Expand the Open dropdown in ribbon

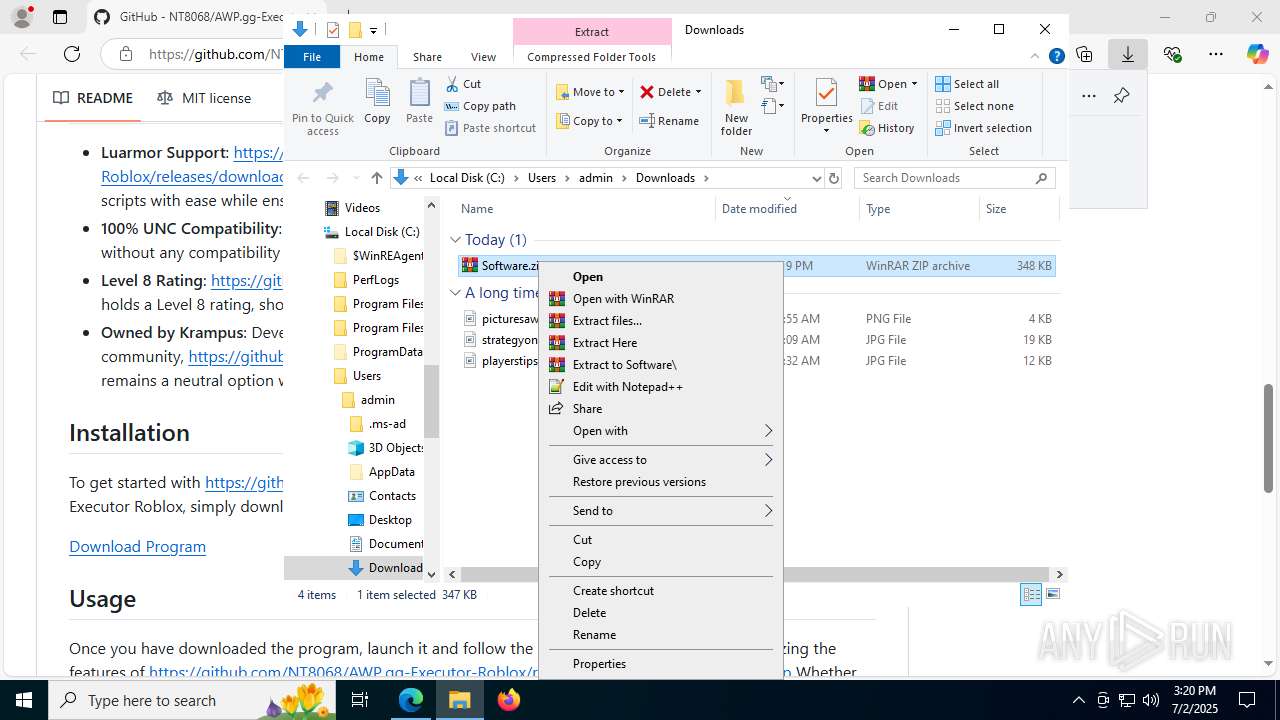914,84
